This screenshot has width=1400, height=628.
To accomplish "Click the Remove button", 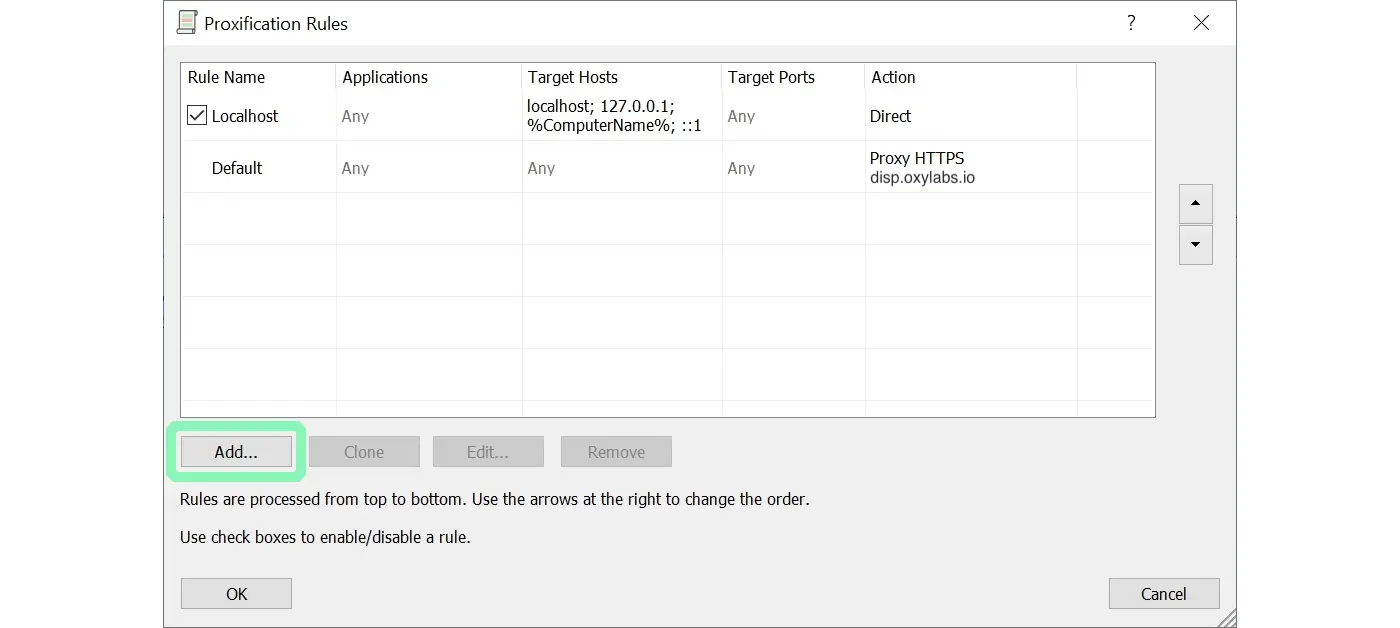I will [616, 452].
